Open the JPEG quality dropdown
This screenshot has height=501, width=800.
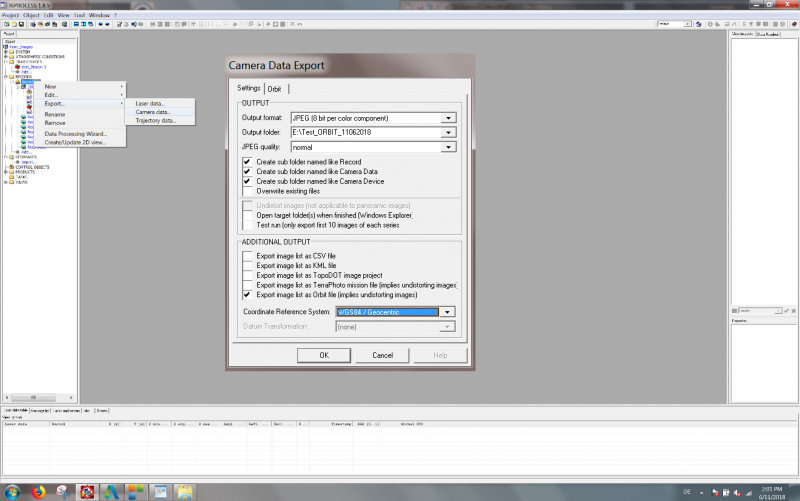448,147
